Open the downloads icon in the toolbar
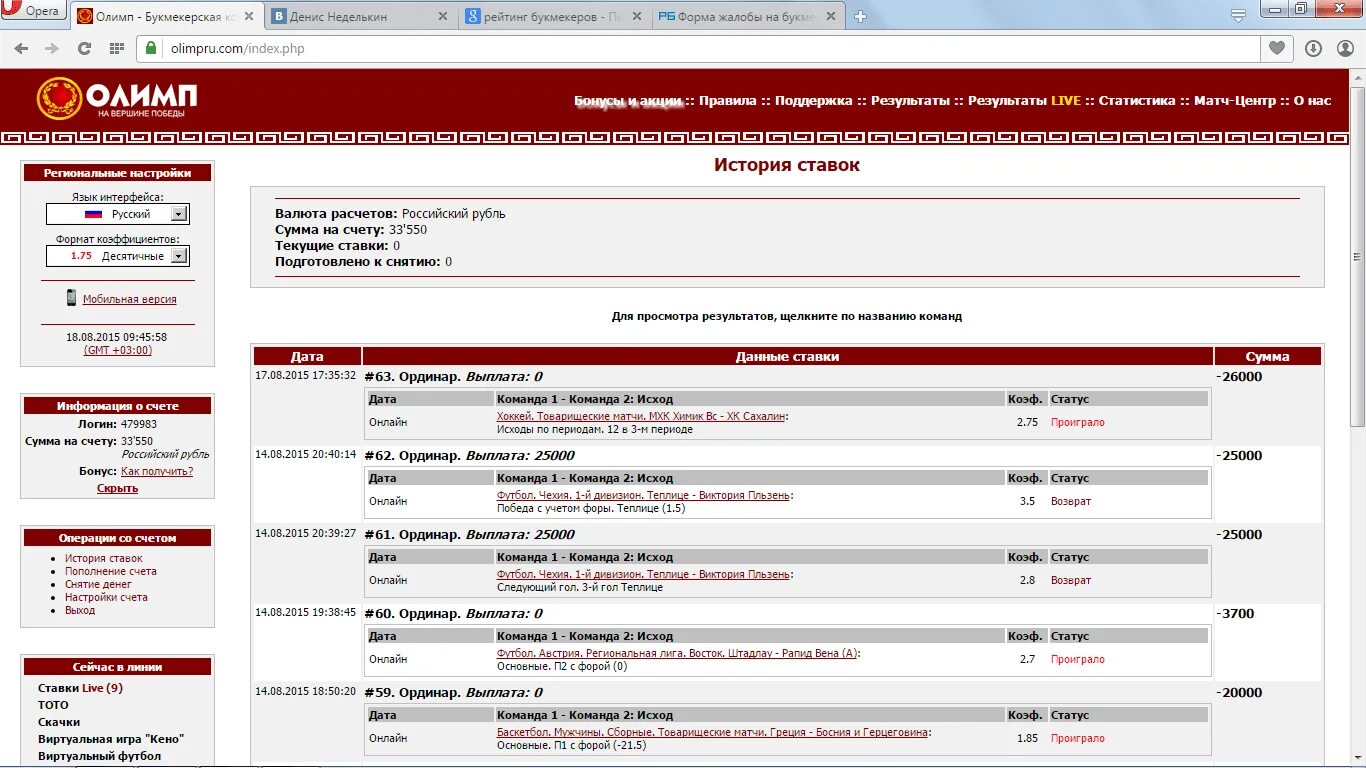The image size is (1366, 768). (x=1313, y=48)
